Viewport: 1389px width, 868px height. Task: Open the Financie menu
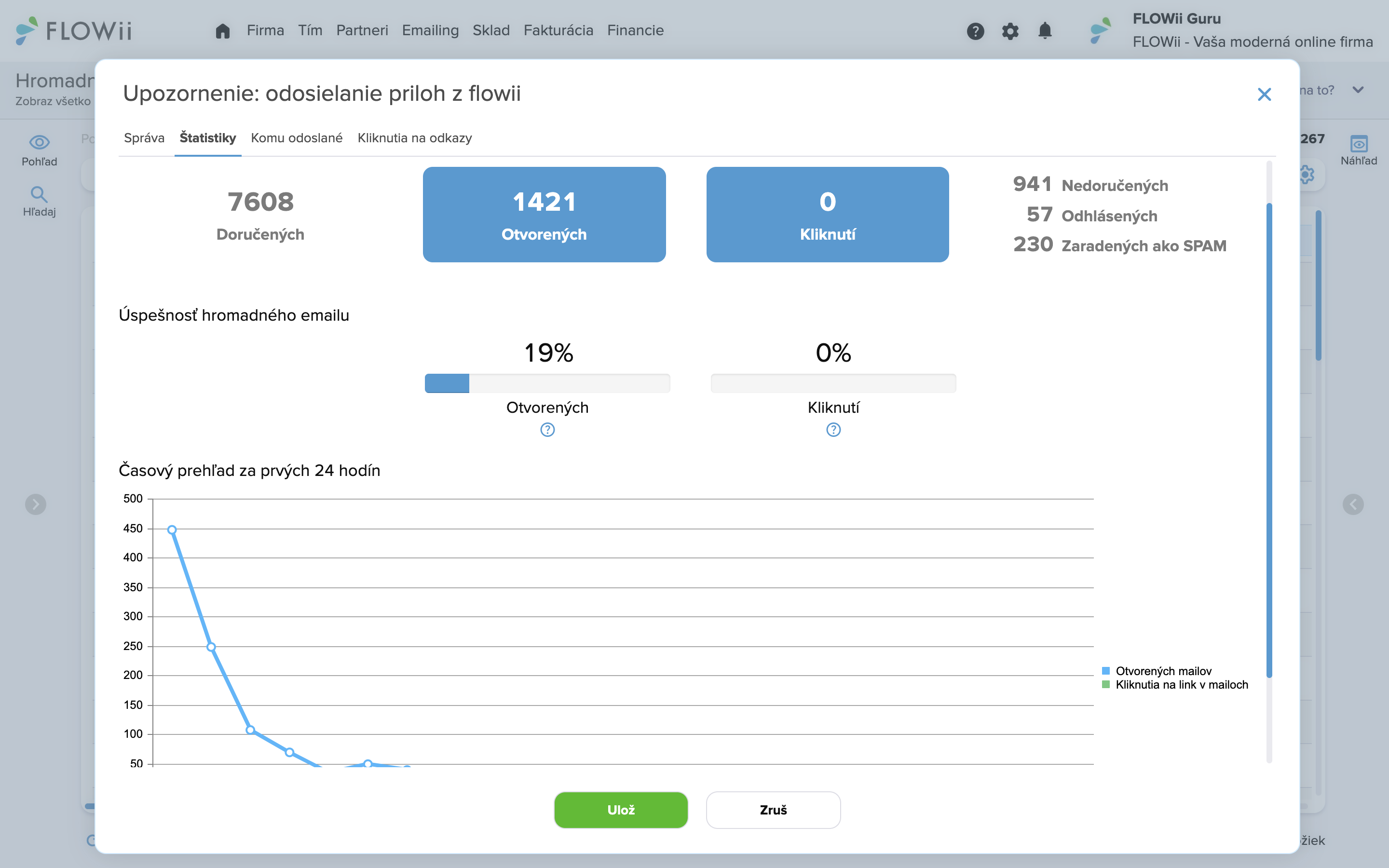tap(635, 30)
